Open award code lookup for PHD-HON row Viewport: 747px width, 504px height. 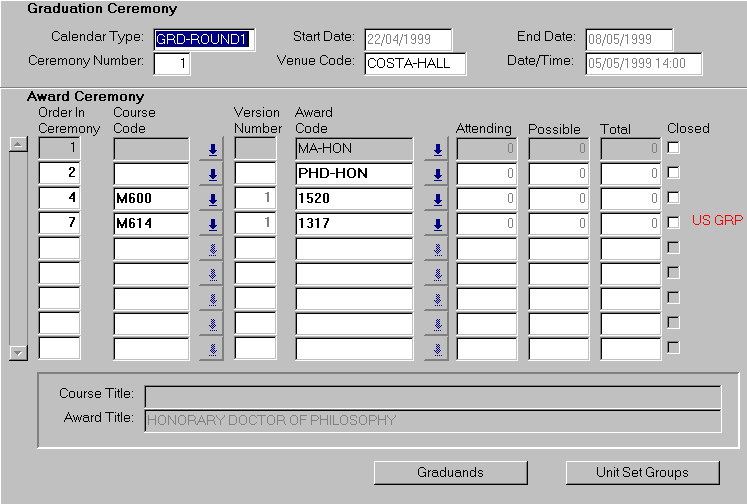coord(436,174)
